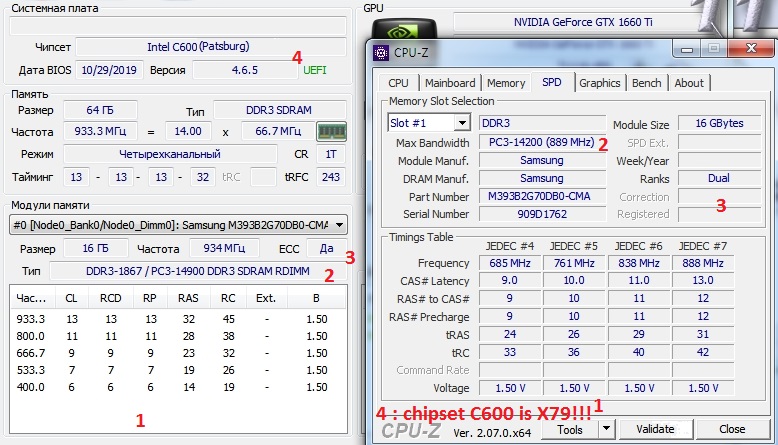This screenshot has width=778, height=445.
Task: Open the CPU tab in CPU-Z
Action: (398, 83)
